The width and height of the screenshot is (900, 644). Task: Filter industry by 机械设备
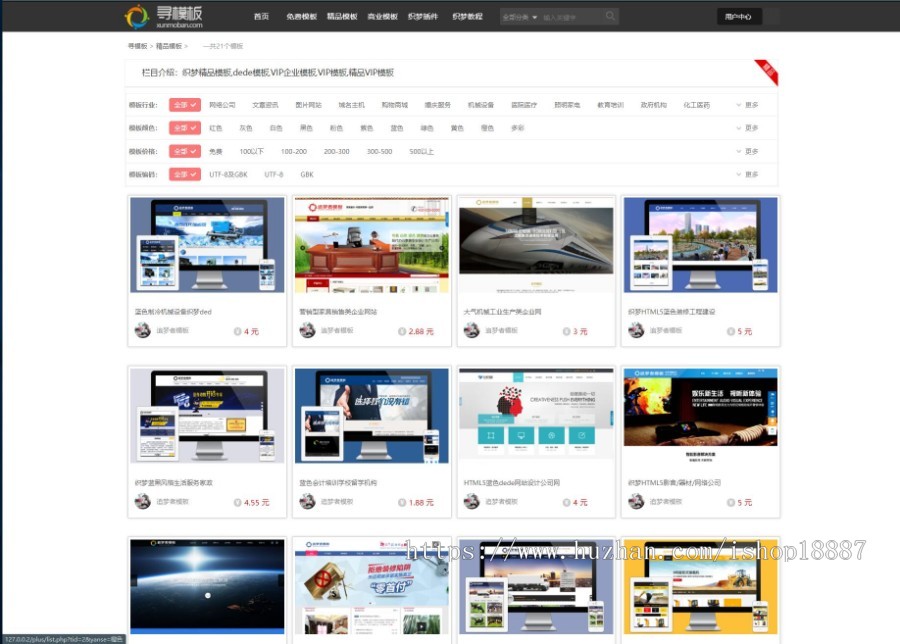pos(480,105)
